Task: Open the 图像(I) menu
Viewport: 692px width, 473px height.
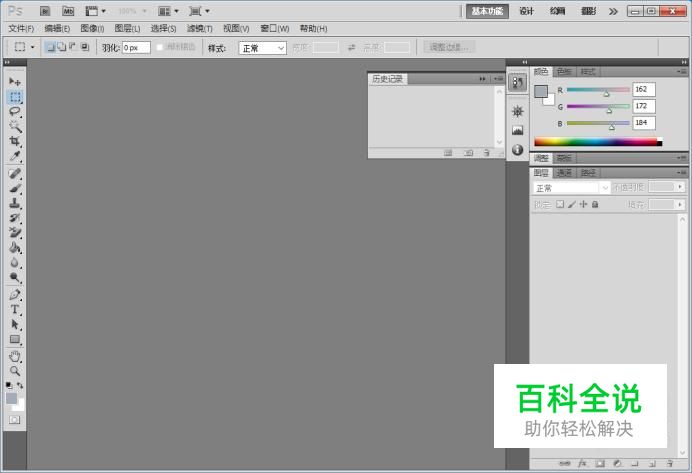Action: (92, 29)
